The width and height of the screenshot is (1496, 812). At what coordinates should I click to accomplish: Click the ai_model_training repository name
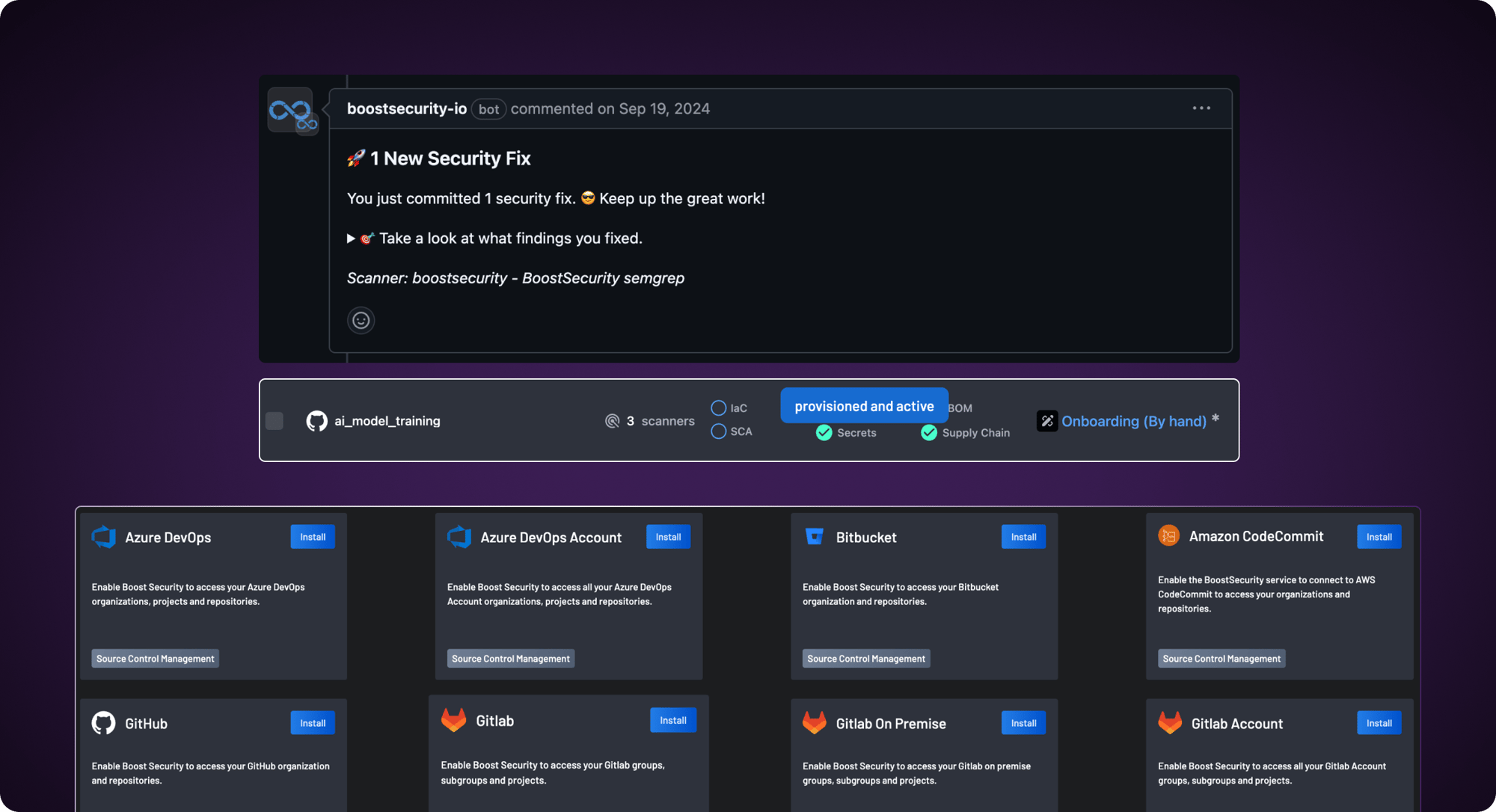[x=387, y=421]
